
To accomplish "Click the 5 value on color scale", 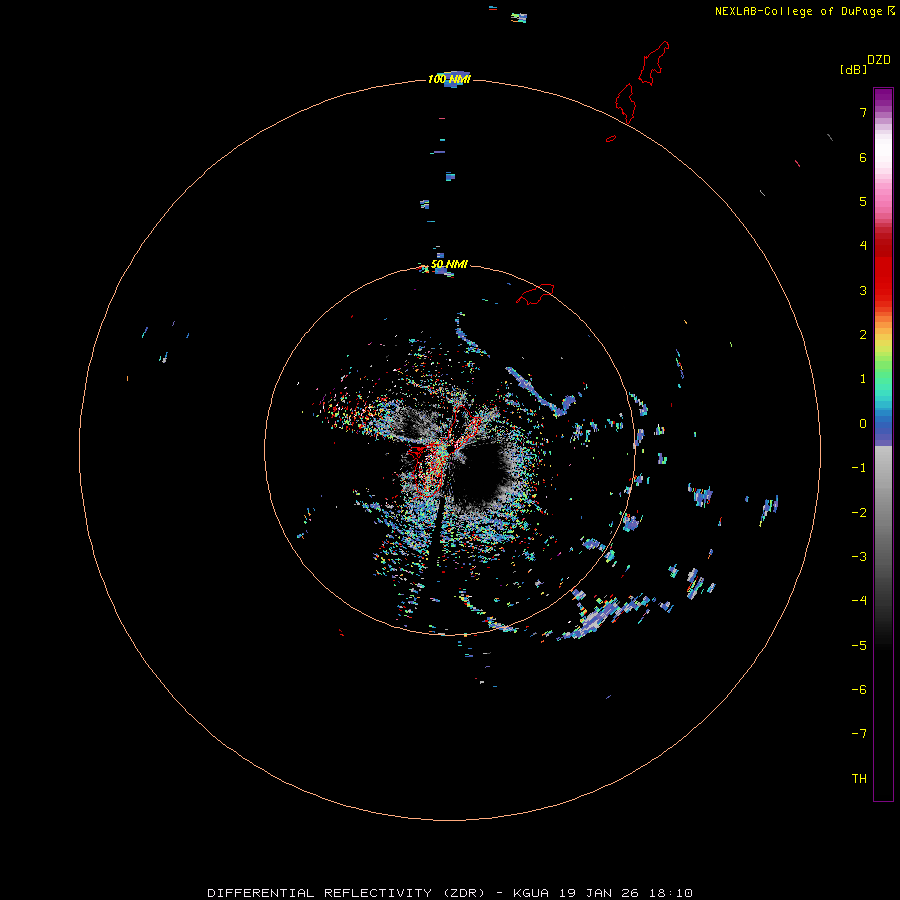I will (x=863, y=201).
